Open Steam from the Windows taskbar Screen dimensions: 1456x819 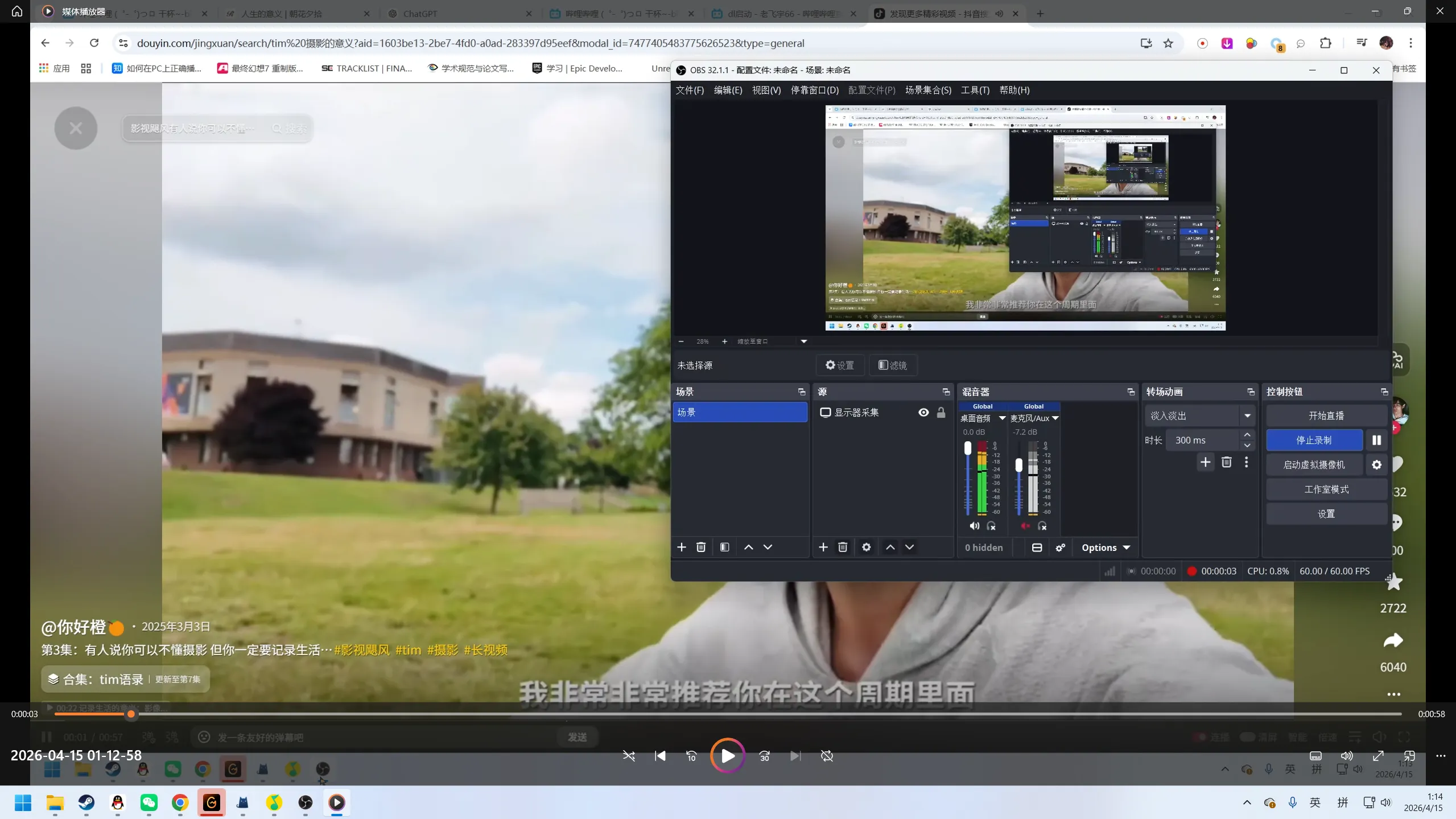(86, 802)
